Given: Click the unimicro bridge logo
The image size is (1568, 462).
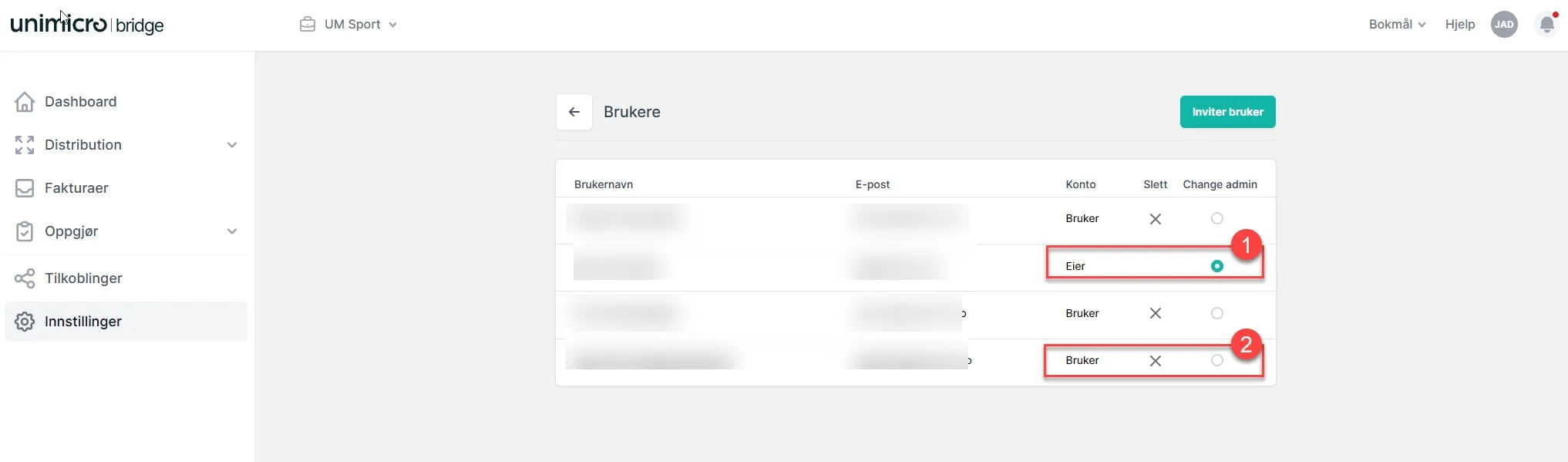Looking at the screenshot, I should click(87, 24).
